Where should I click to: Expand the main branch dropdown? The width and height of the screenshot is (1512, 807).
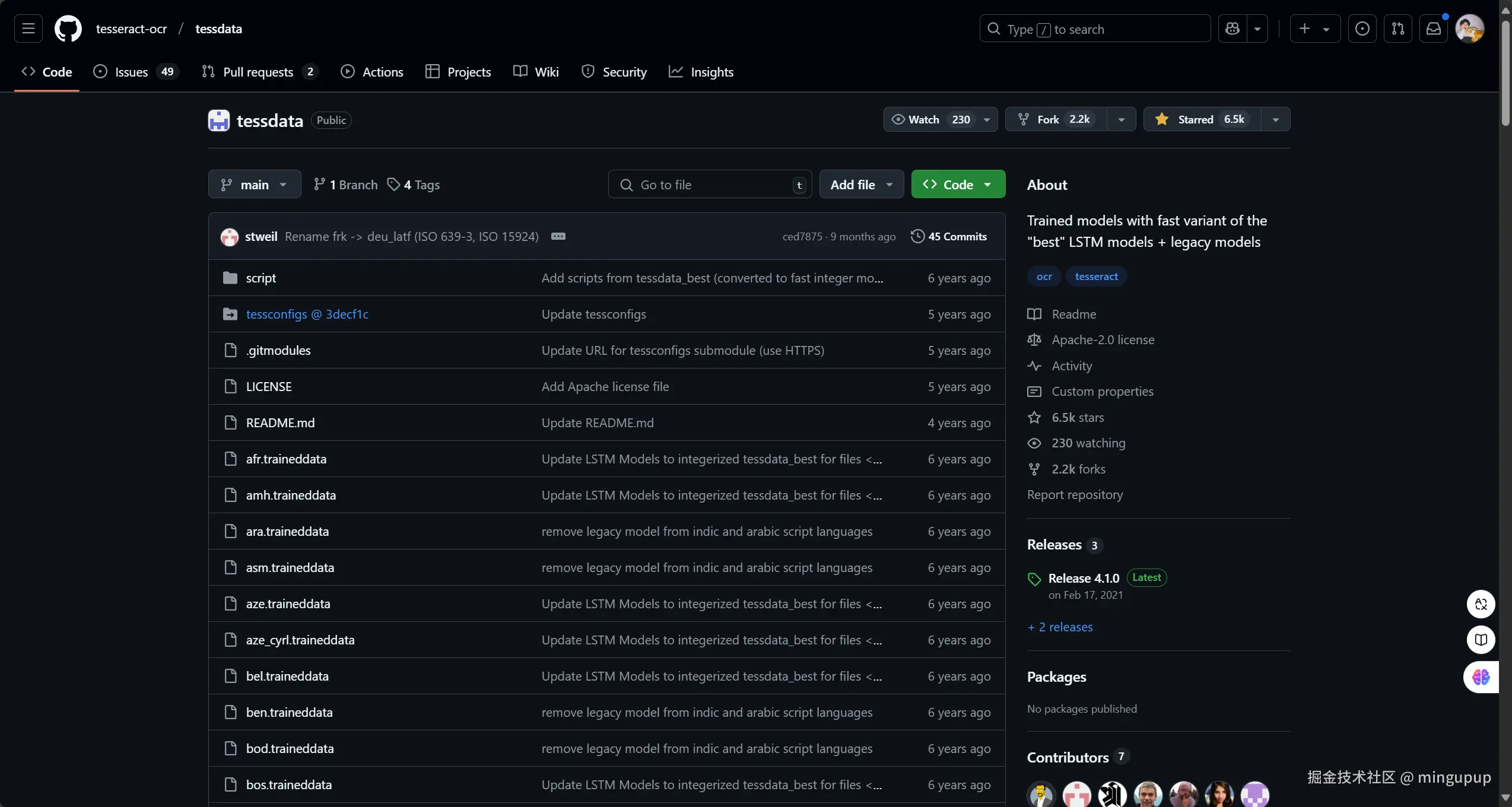tap(254, 185)
